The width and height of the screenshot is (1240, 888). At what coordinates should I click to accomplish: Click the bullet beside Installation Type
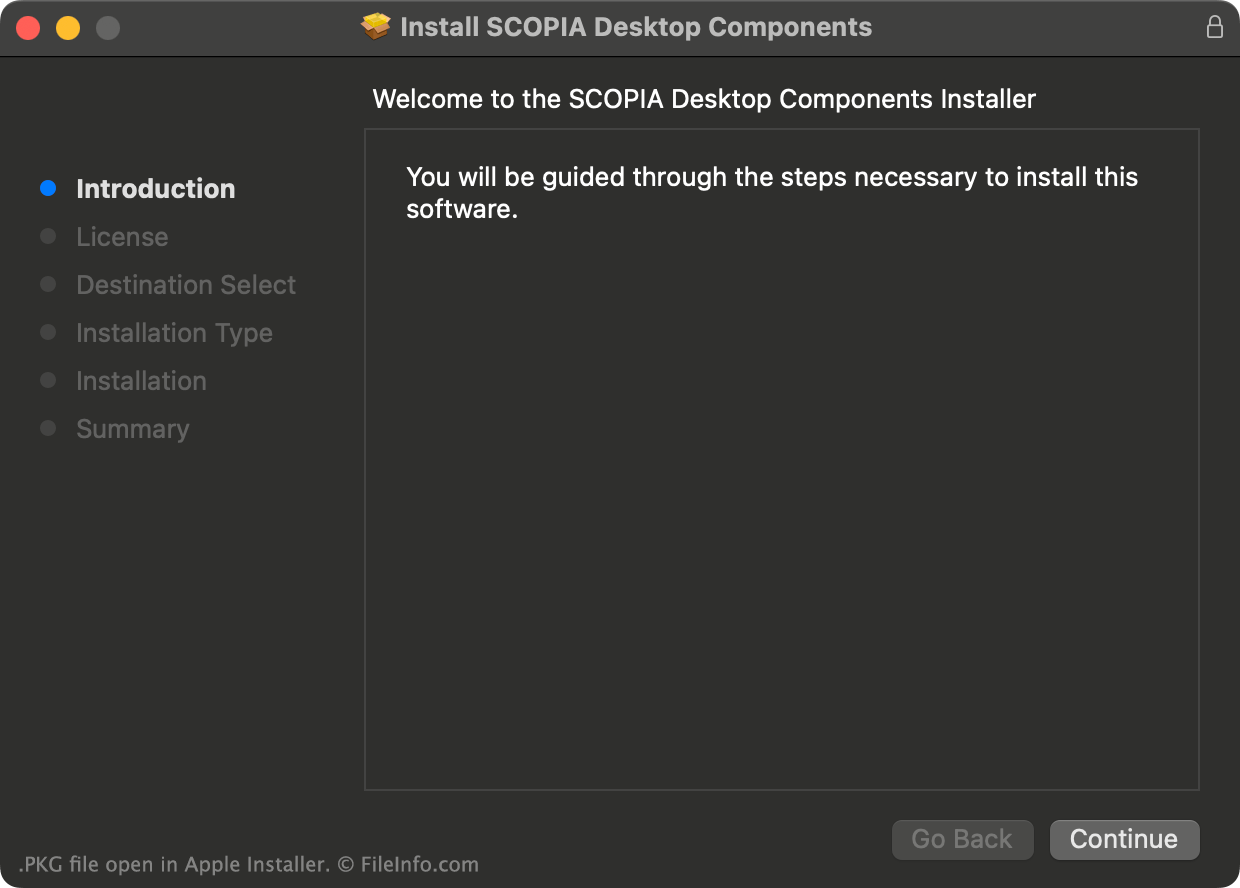[x=48, y=332]
